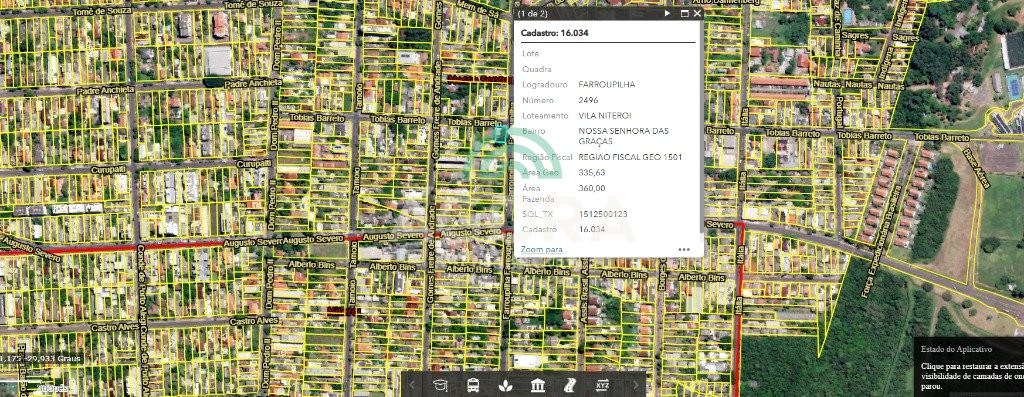Select the Área Geo value '335,63'
This screenshot has height=397, width=1024.
[x=592, y=173]
